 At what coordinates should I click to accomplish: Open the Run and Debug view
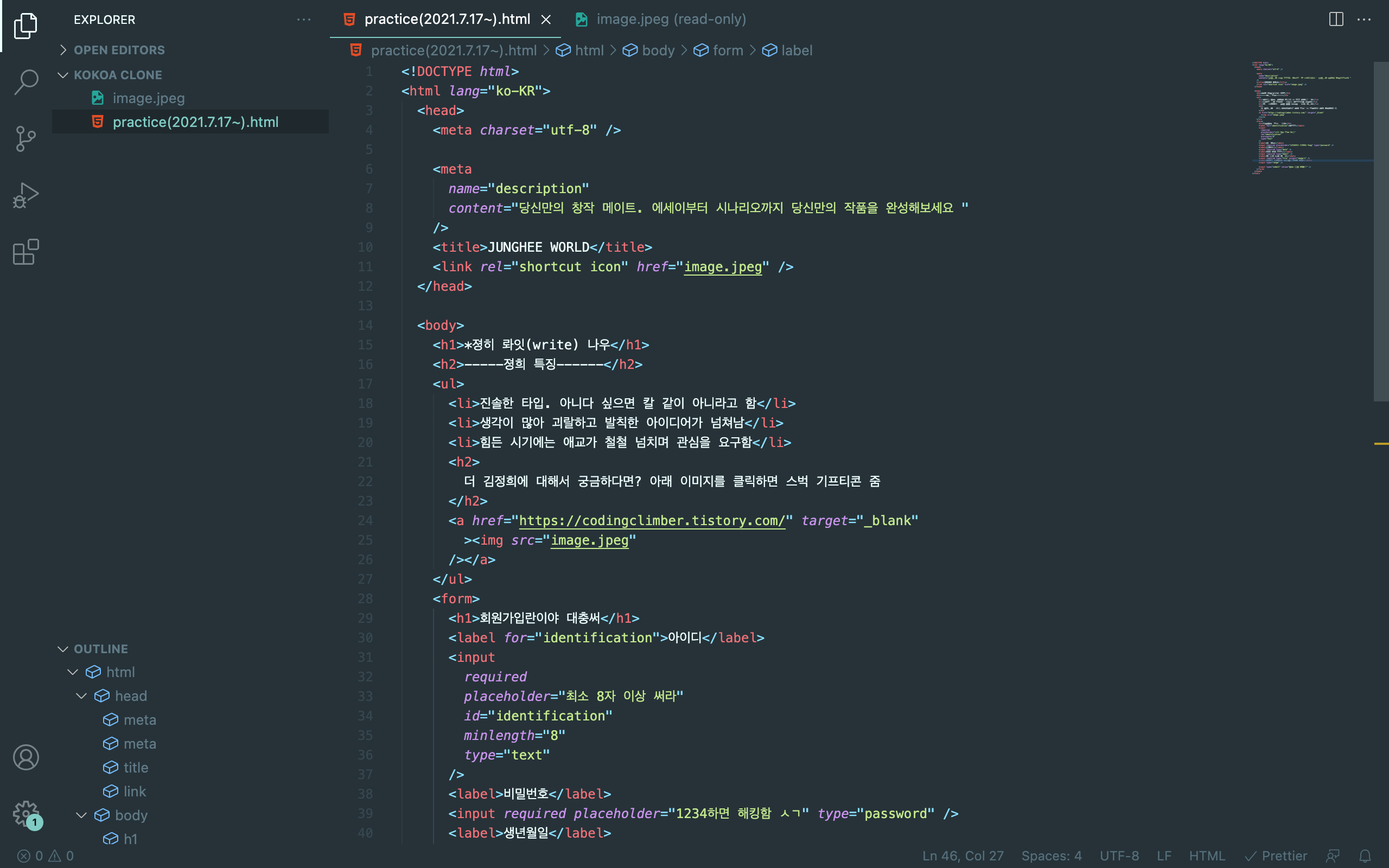coord(26,195)
